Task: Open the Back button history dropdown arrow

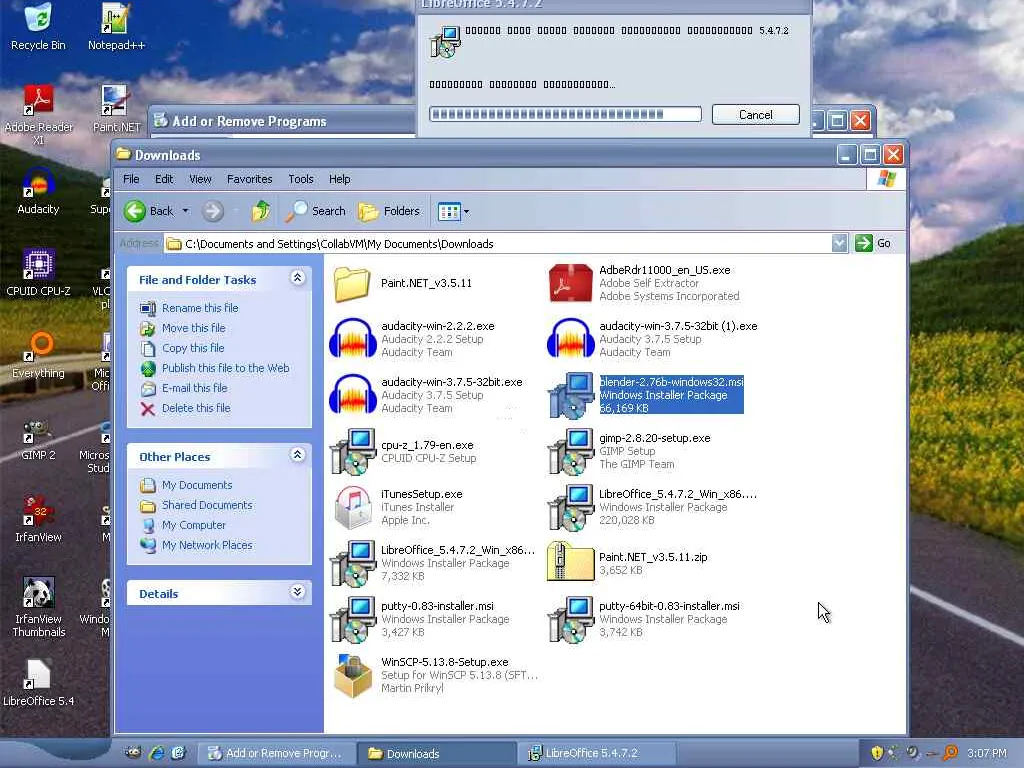Action: [185, 211]
